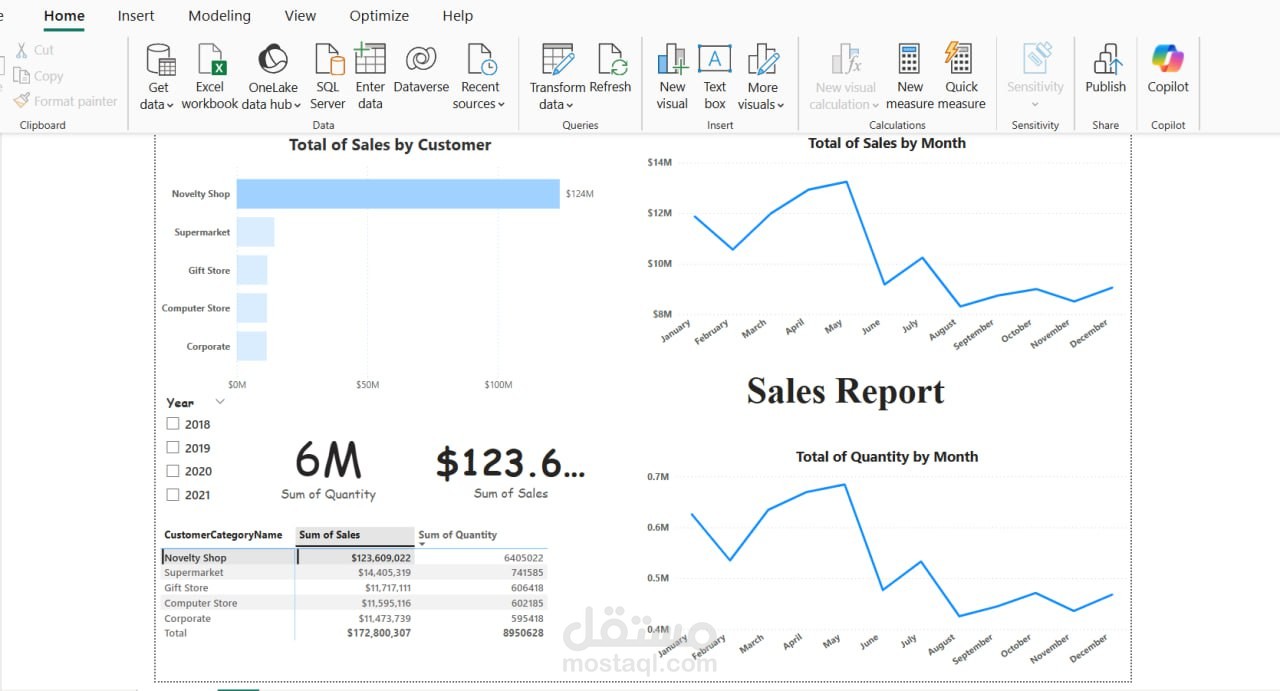1280x691 pixels.
Task: Open Copilot pane
Action: 1167,59
